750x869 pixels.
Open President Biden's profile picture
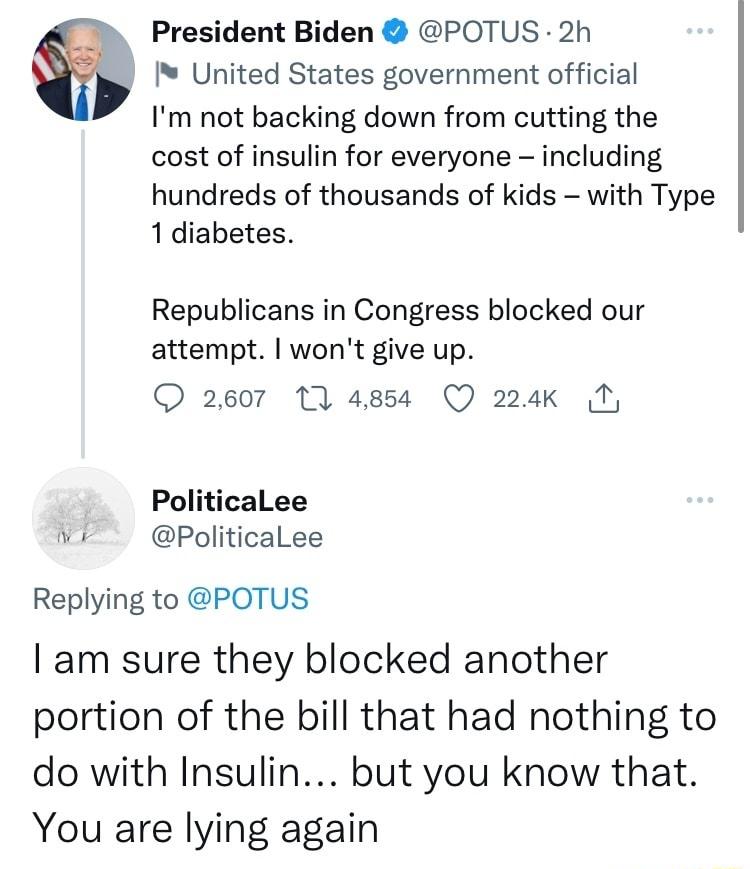tap(85, 60)
